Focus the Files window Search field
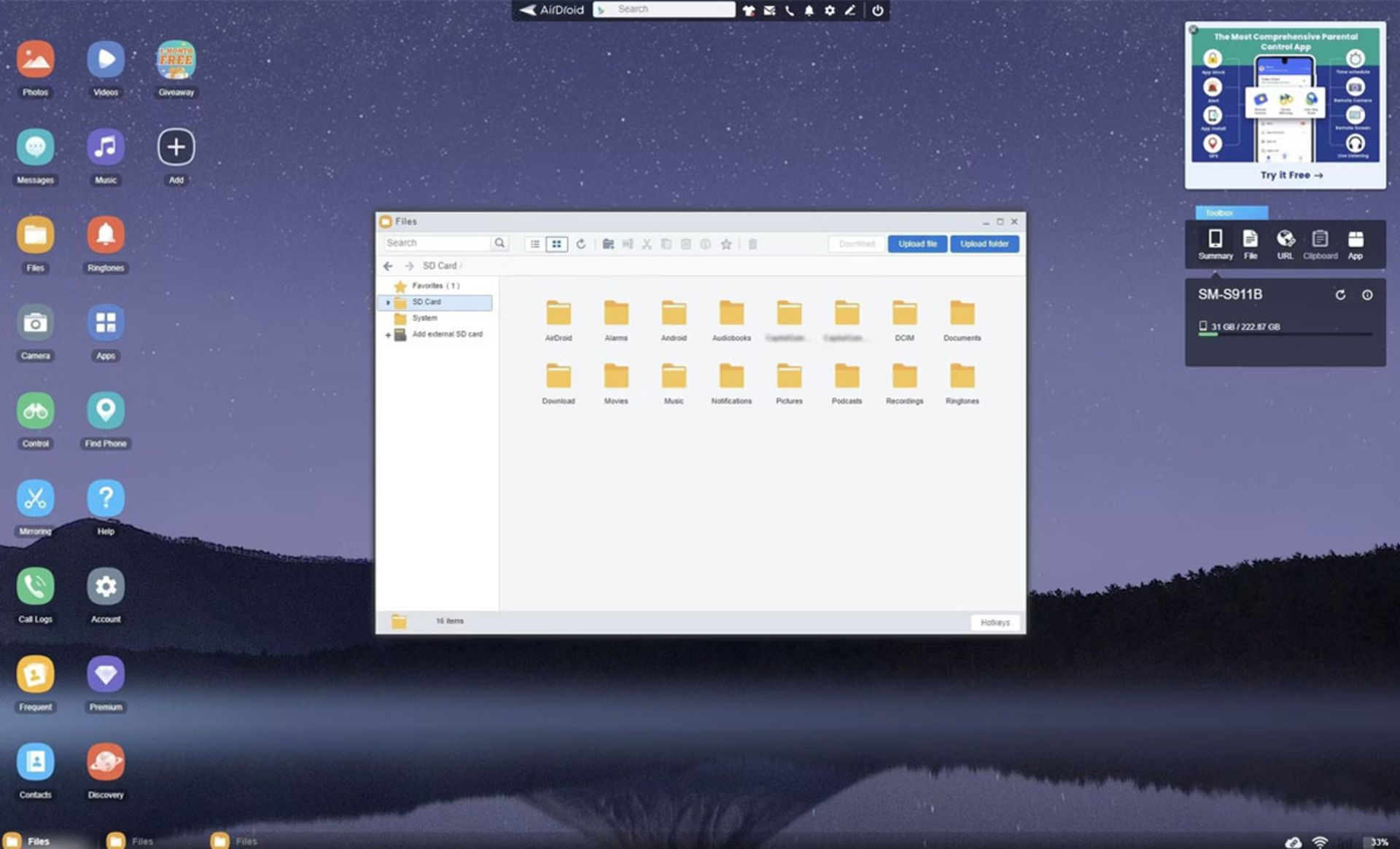 click(437, 243)
